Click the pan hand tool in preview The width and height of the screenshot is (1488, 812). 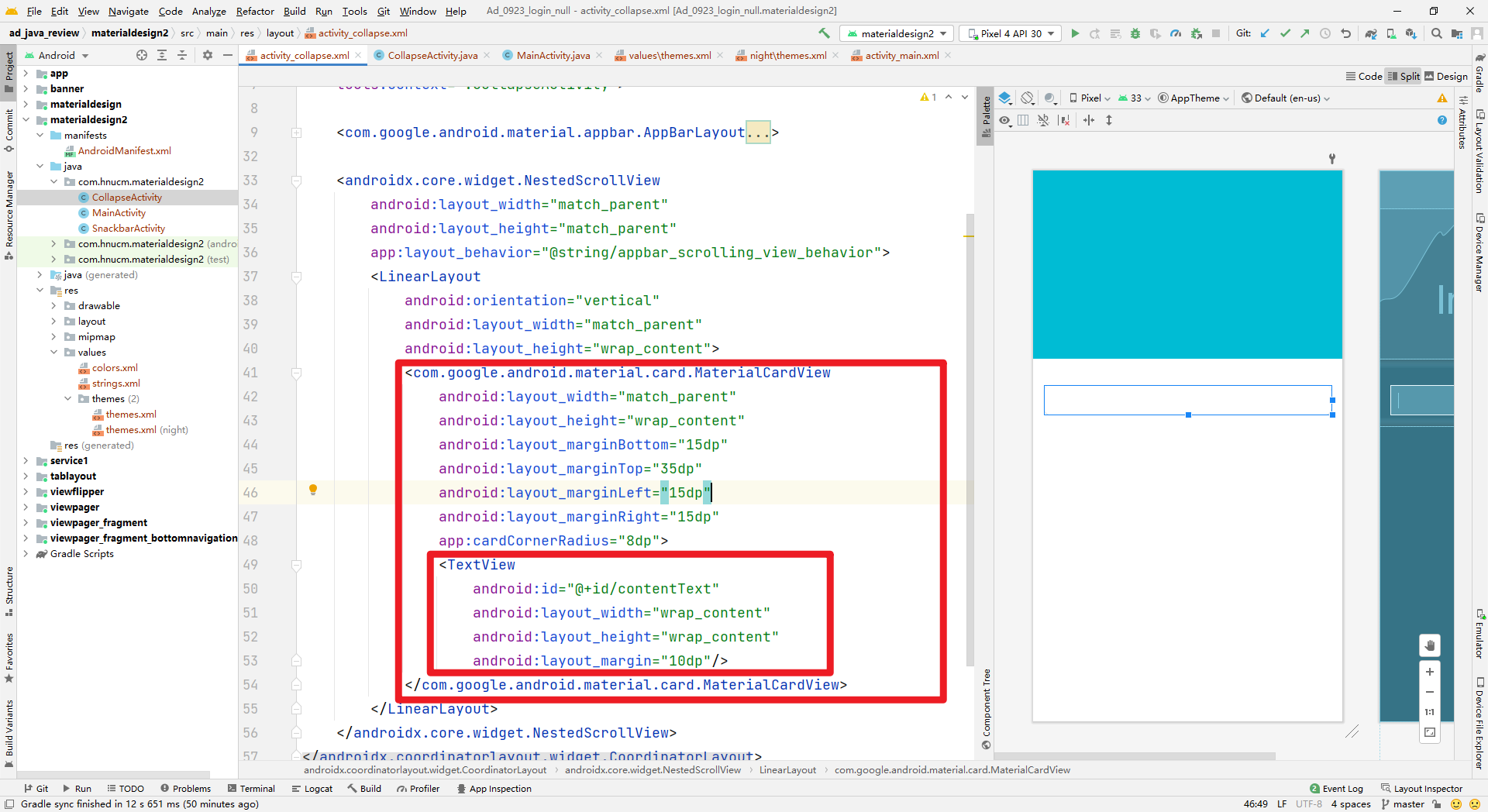pyautogui.click(x=1430, y=645)
